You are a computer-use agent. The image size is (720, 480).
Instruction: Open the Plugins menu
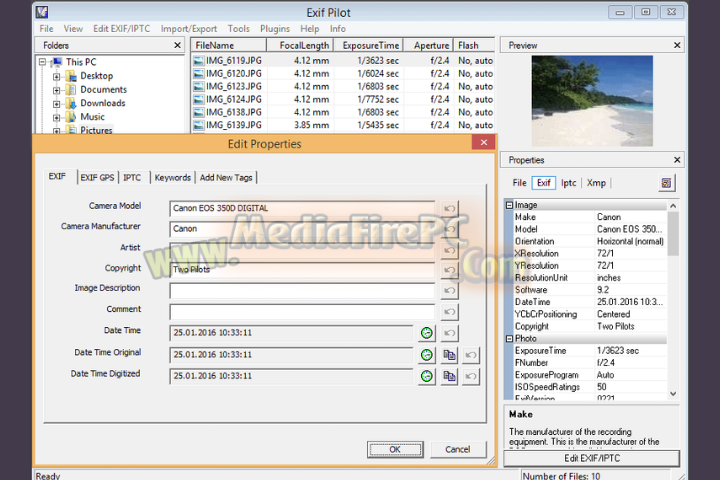point(275,28)
